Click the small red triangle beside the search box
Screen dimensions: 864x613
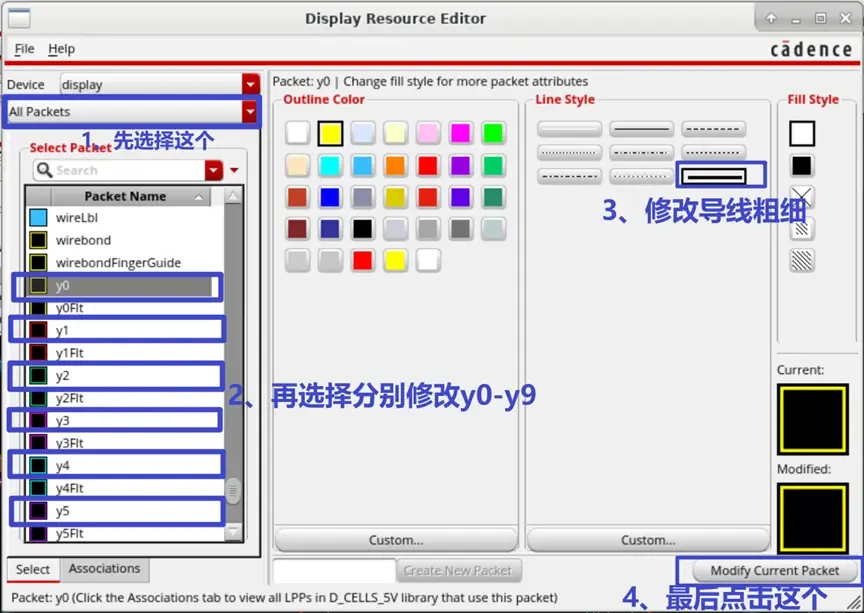234,170
